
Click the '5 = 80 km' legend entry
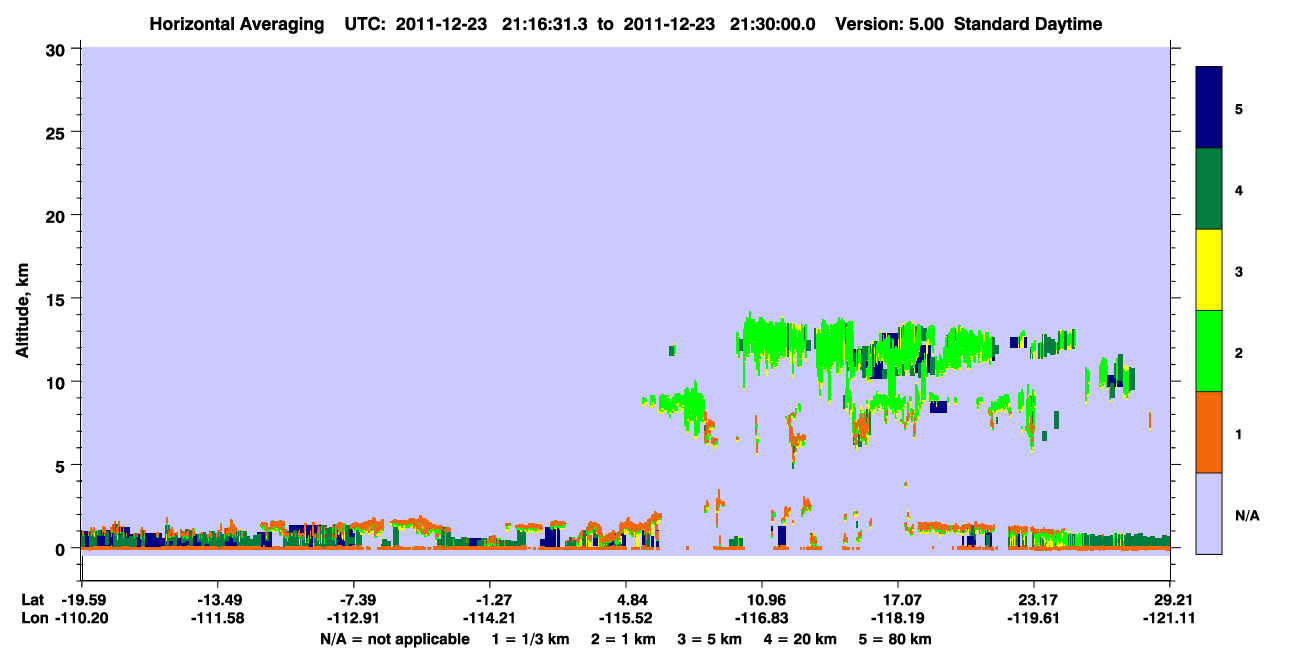[x=896, y=639]
